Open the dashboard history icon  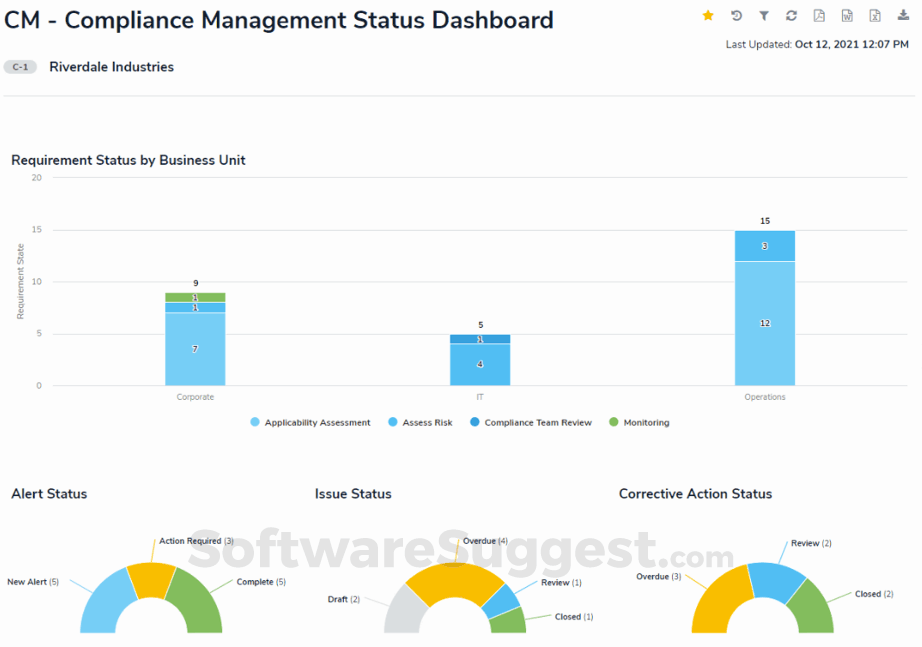[736, 16]
